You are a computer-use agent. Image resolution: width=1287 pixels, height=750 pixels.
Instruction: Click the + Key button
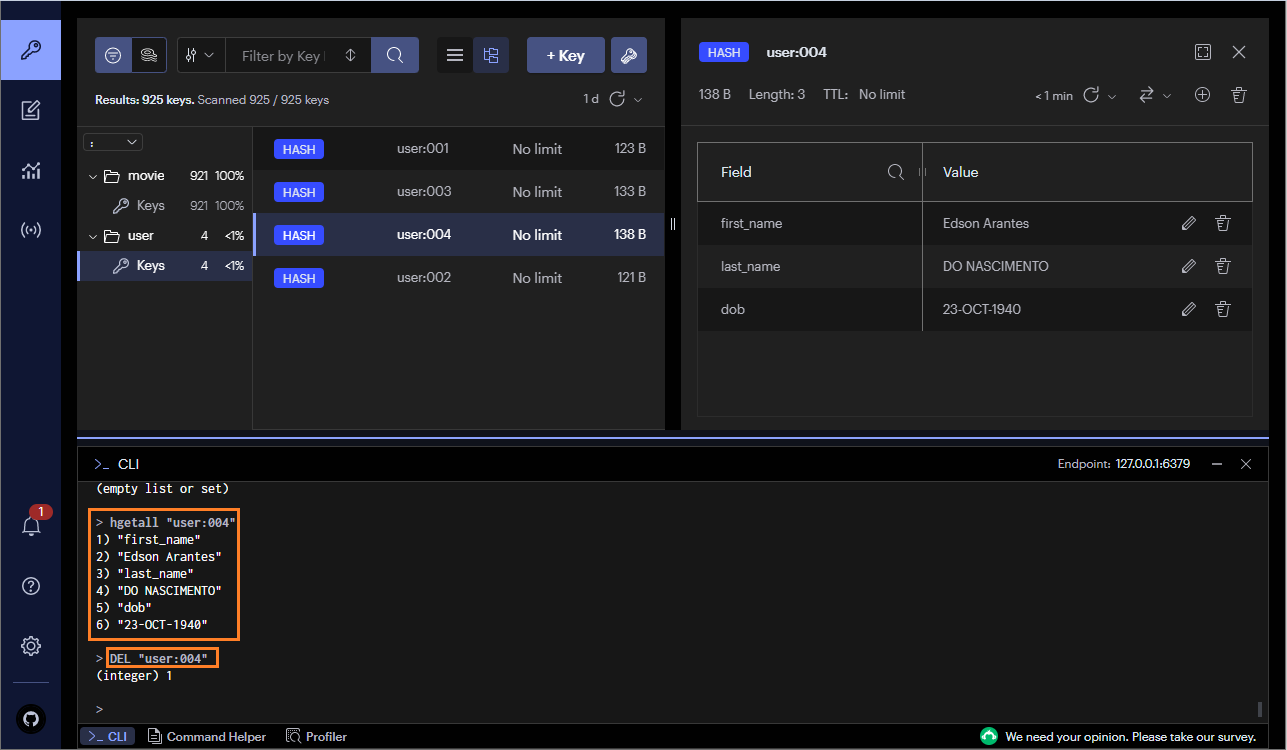click(x=565, y=56)
